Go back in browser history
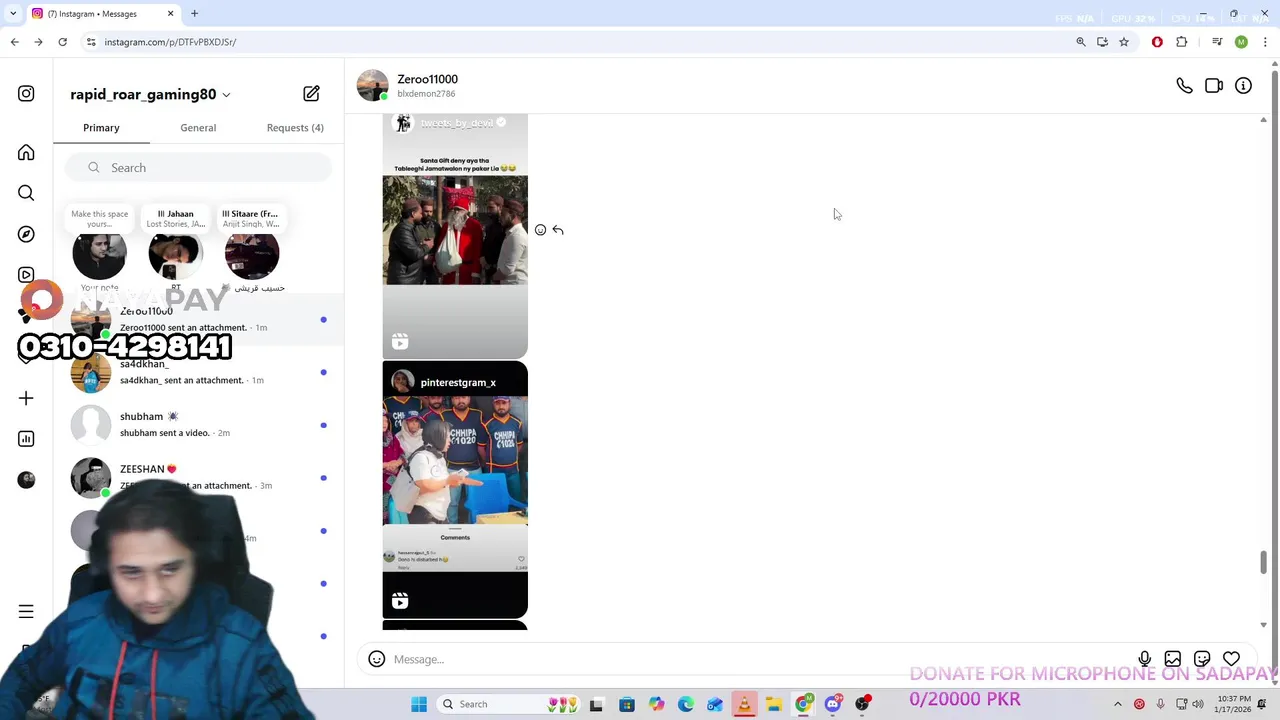The image size is (1280, 720). click(x=14, y=42)
